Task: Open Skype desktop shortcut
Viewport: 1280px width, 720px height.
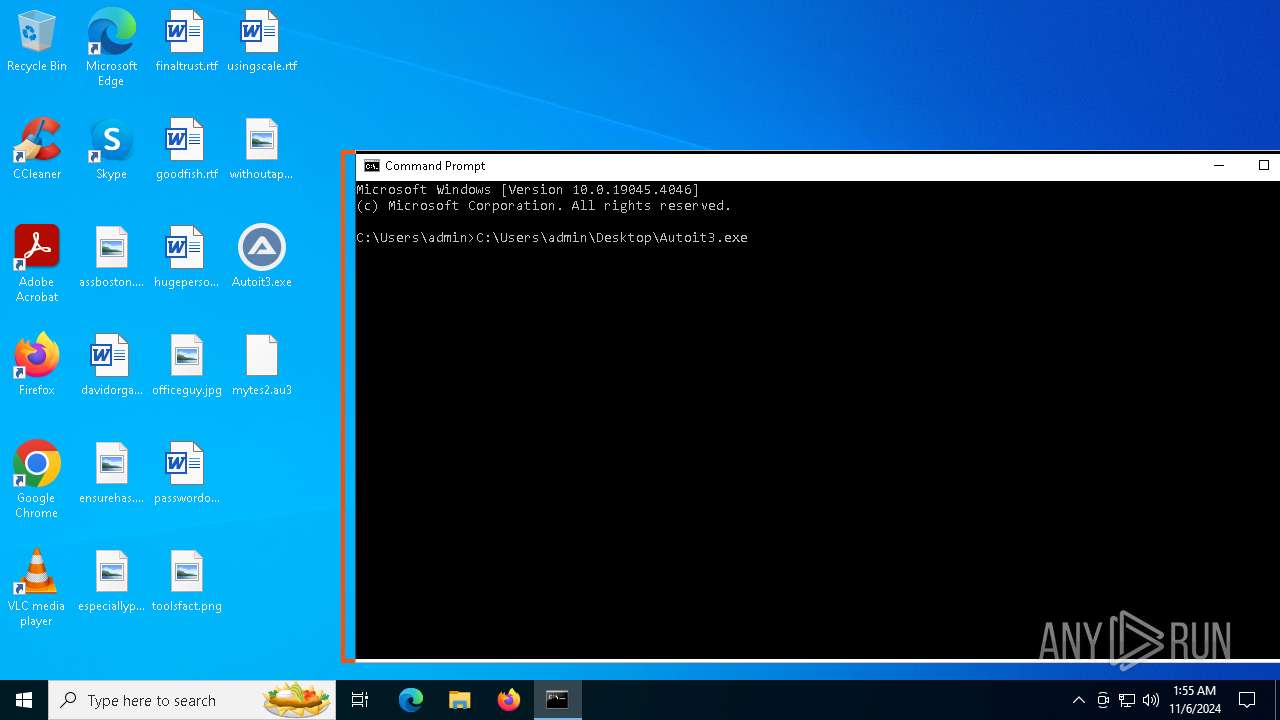Action: point(111,149)
